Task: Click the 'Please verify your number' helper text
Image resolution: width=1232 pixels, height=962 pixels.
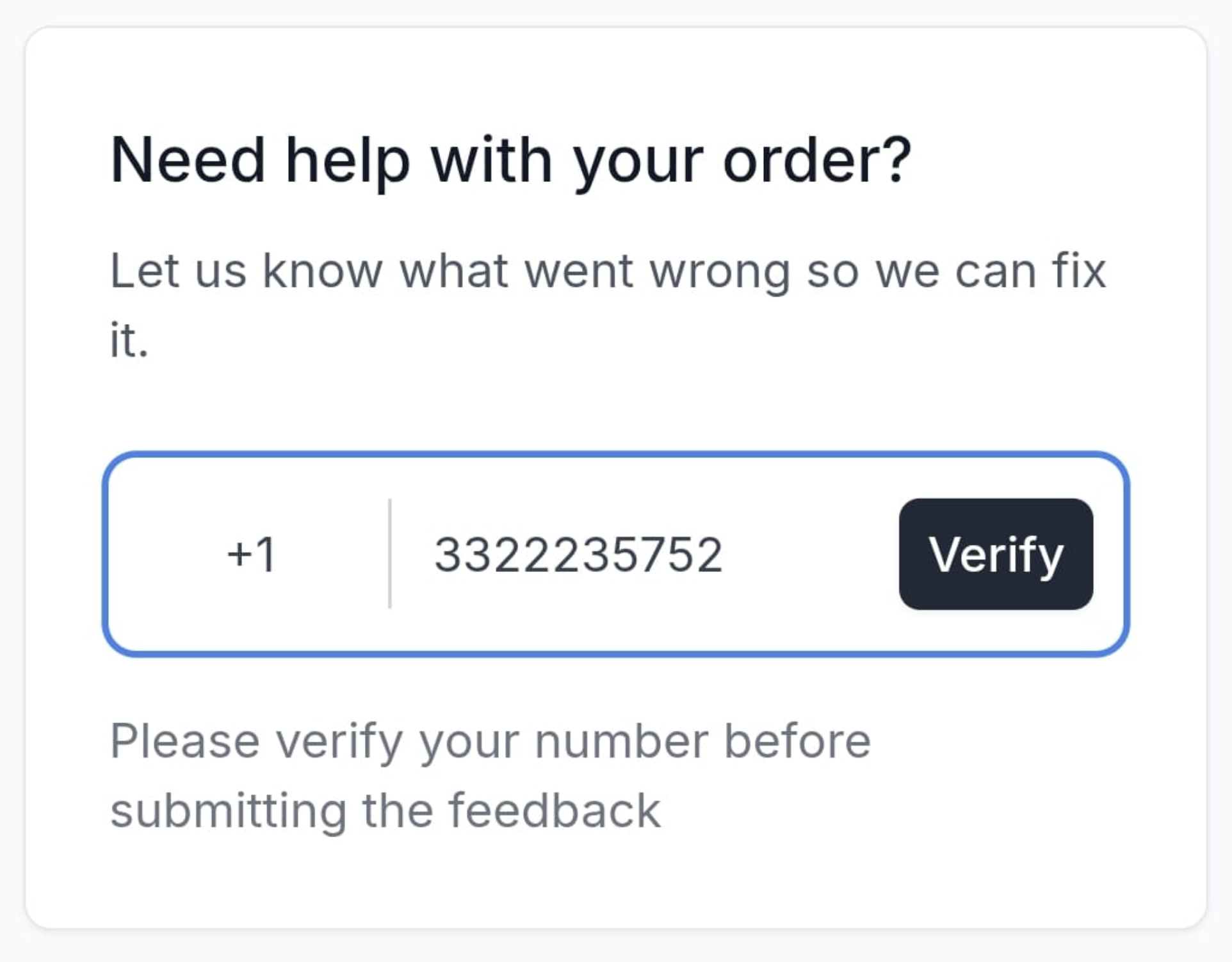Action: click(x=490, y=776)
